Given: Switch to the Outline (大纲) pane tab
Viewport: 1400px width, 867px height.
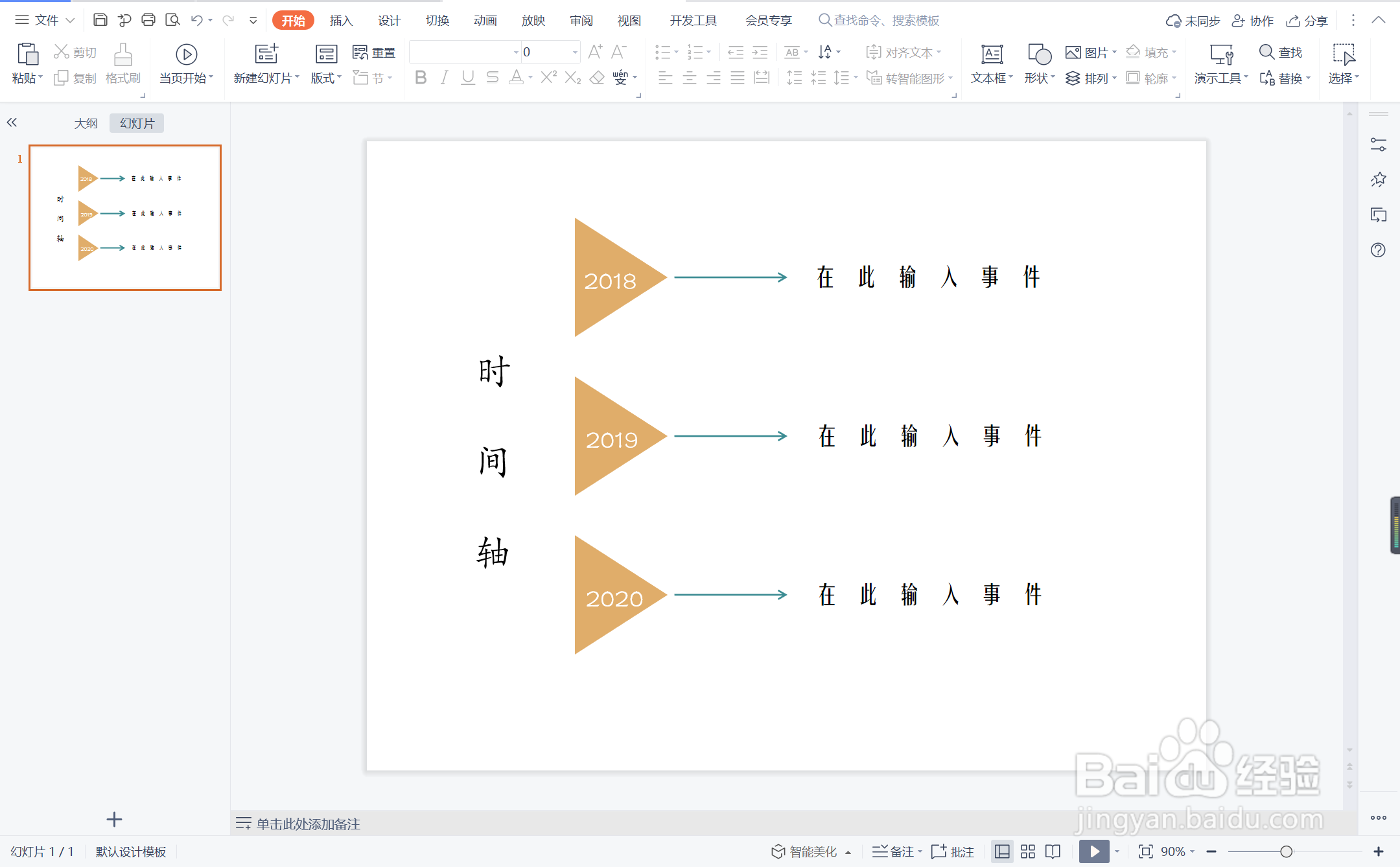Looking at the screenshot, I should (86, 123).
